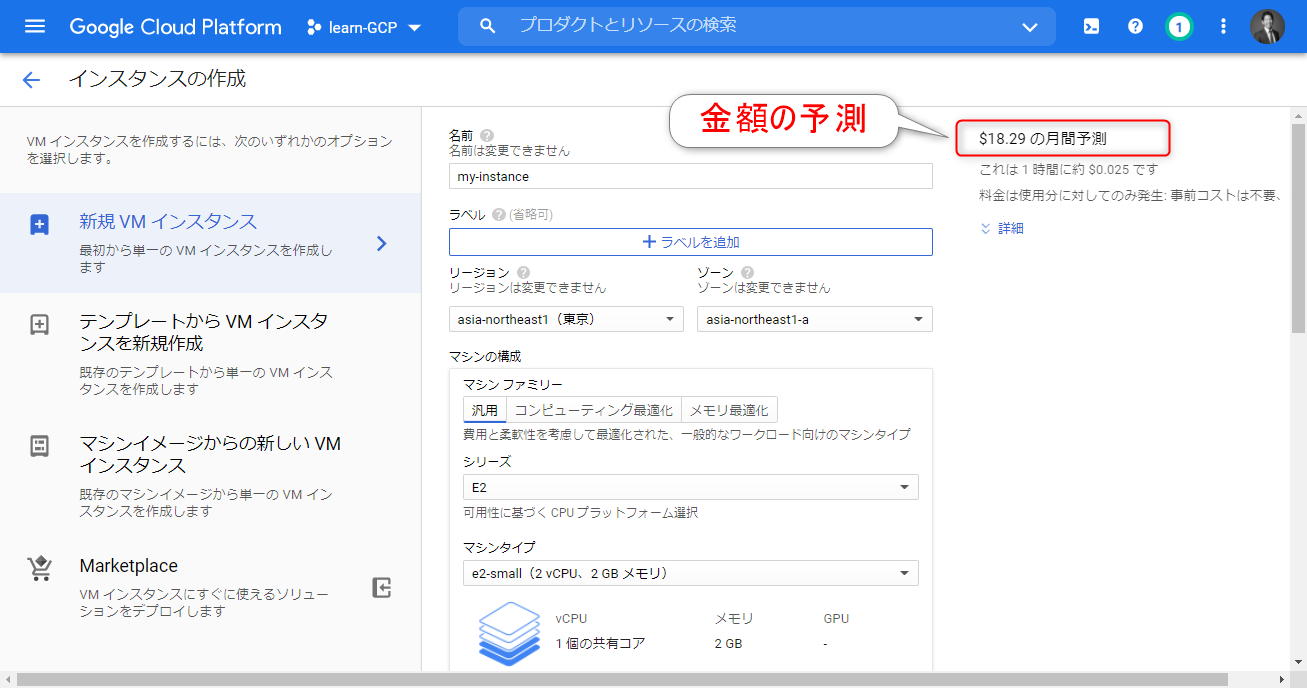Click the 新規 VM インスタンス plus icon

[39, 224]
